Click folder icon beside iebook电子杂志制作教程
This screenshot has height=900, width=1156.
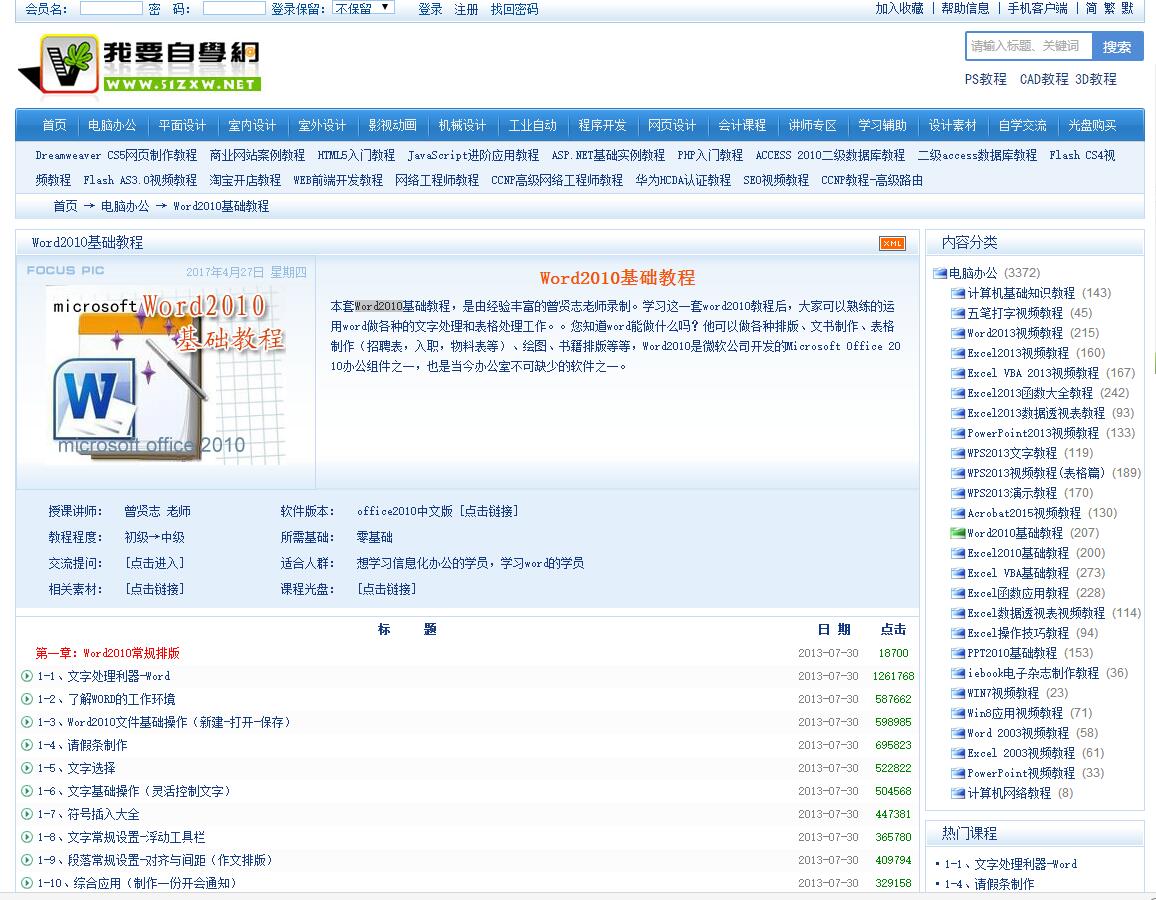click(x=958, y=673)
